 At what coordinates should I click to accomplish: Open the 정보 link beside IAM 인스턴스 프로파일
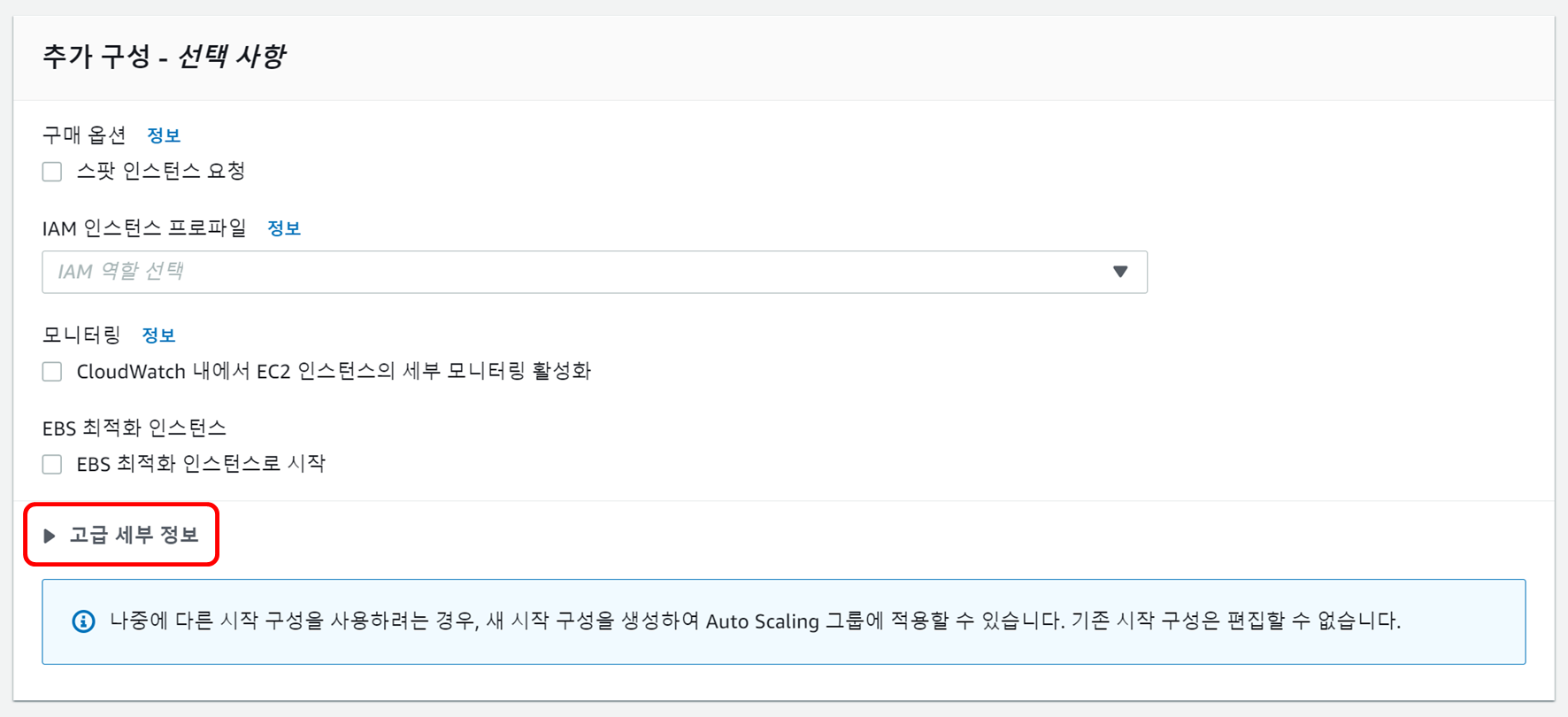(284, 228)
